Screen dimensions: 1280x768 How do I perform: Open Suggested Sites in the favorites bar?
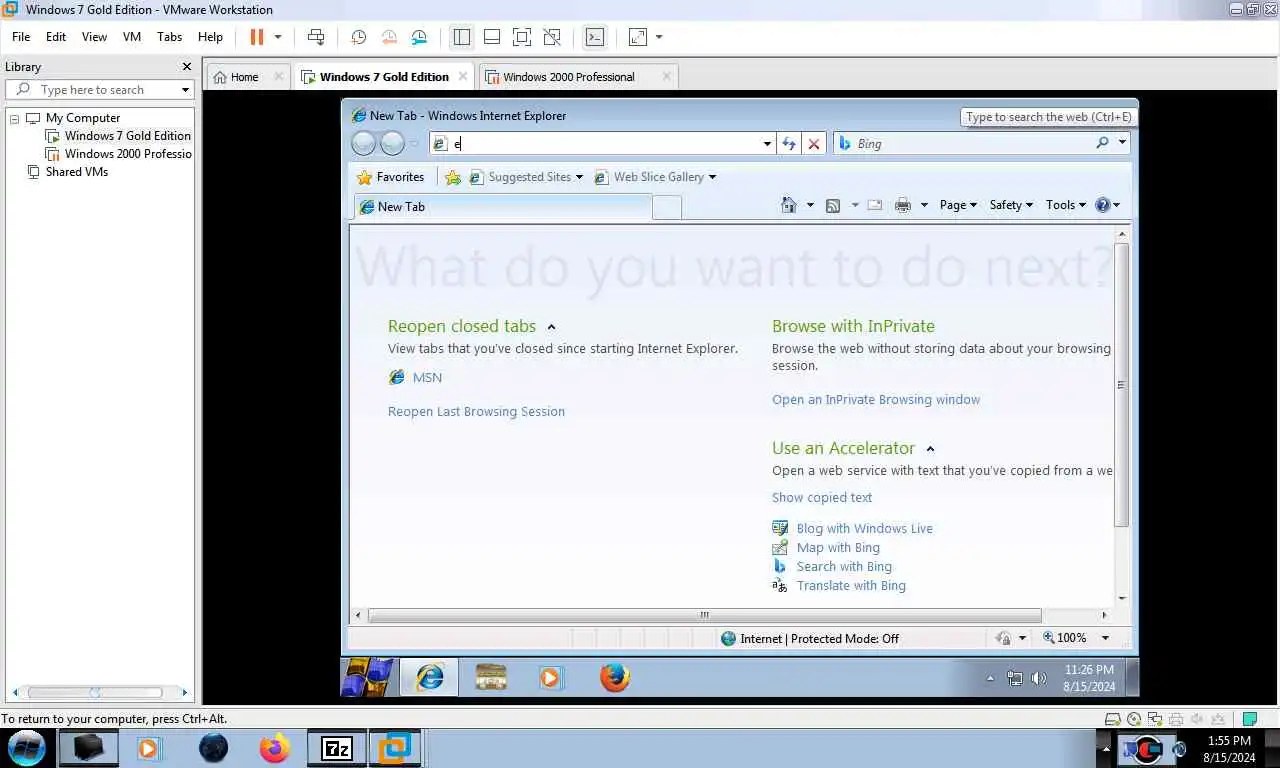(x=526, y=177)
